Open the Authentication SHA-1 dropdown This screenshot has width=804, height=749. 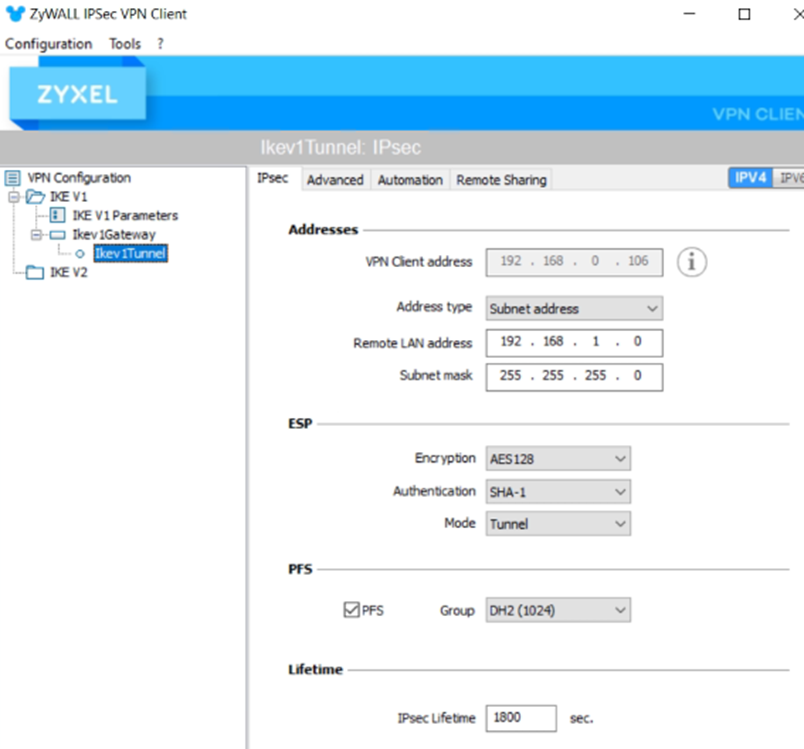point(558,492)
